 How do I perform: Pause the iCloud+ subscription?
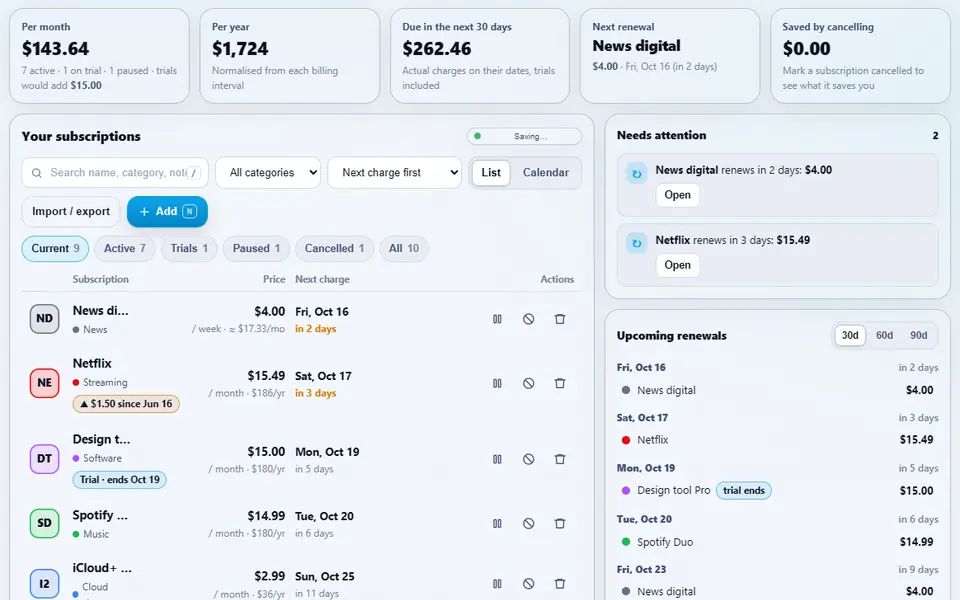coord(497,583)
